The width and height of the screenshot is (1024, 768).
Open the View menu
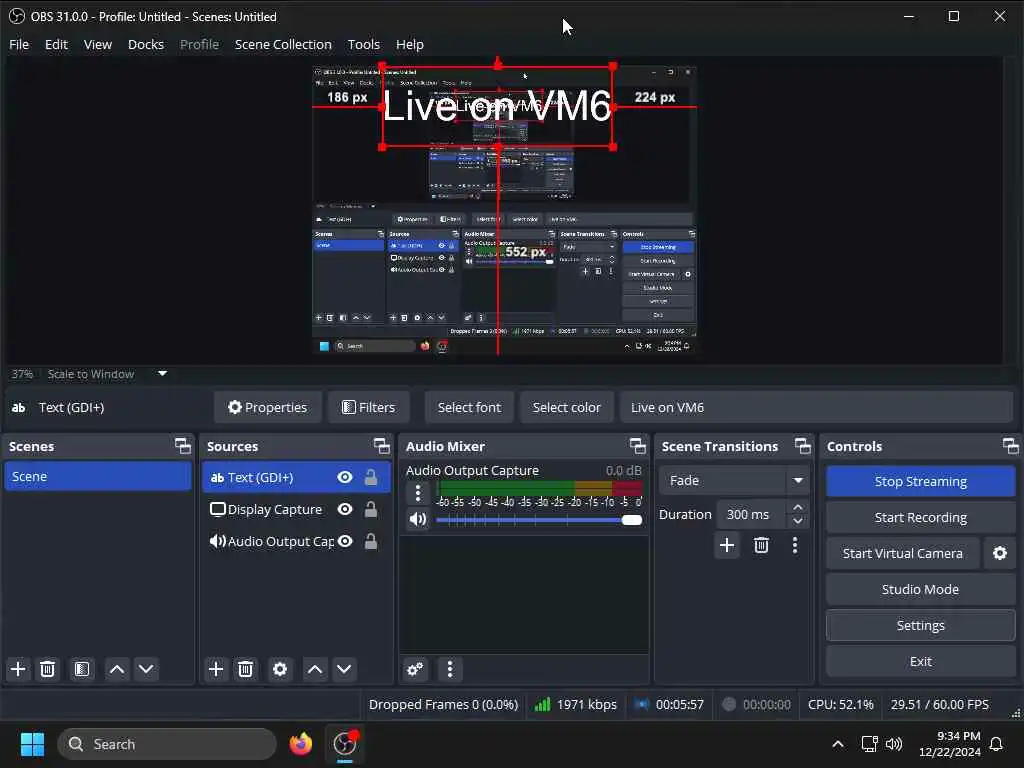coord(98,44)
